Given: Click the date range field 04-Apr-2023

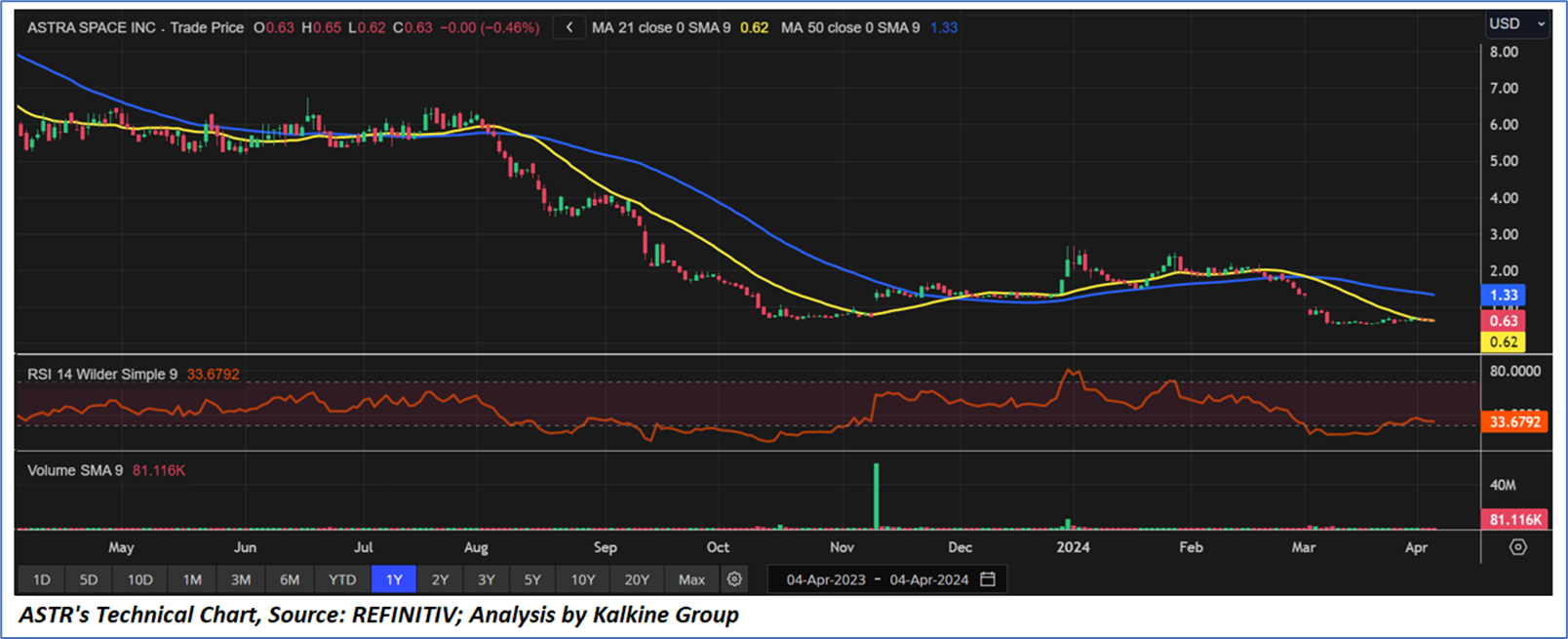Looking at the screenshot, I should click(x=826, y=579).
